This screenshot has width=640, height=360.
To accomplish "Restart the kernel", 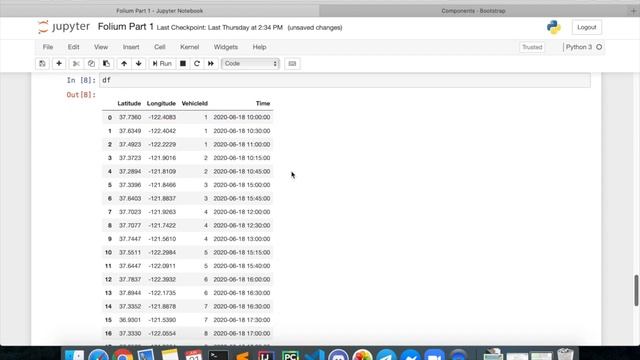I will (197, 64).
